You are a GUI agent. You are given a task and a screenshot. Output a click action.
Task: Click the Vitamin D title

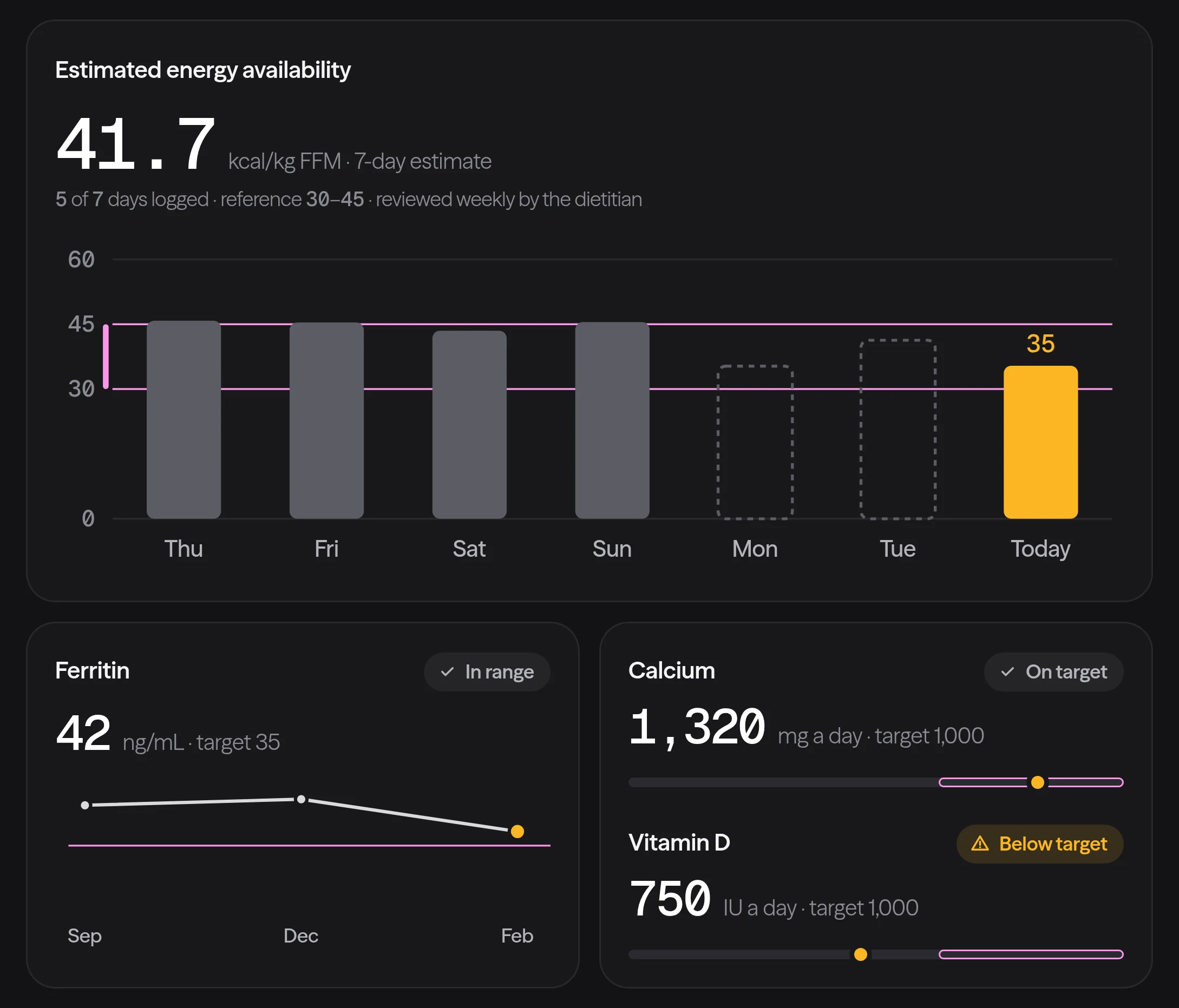[x=679, y=842]
